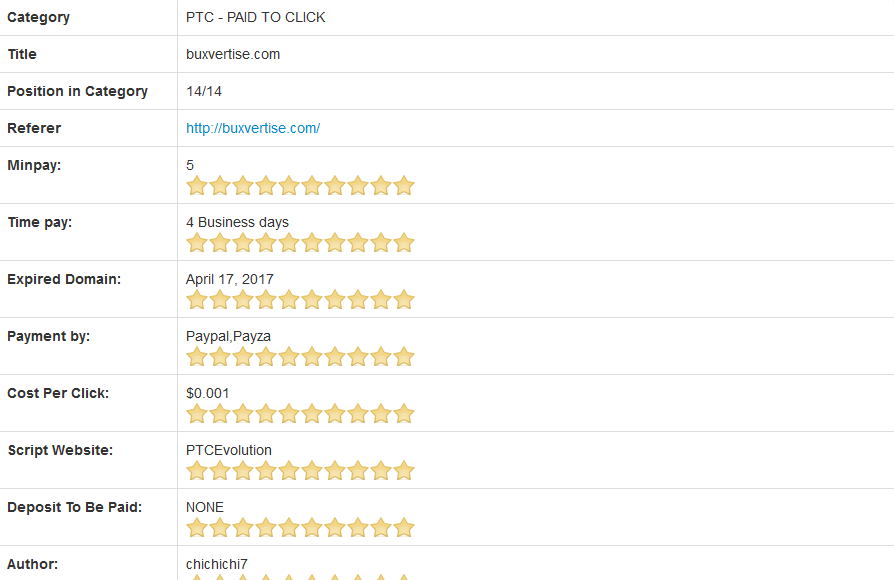Choose the tenth star under Expired Domain
This screenshot has height=580, width=894.
(x=404, y=300)
